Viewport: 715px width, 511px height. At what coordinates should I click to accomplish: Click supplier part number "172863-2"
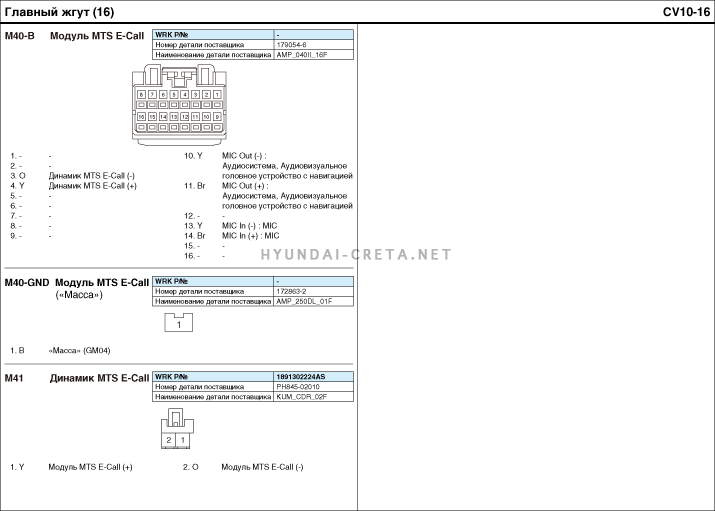point(291,291)
